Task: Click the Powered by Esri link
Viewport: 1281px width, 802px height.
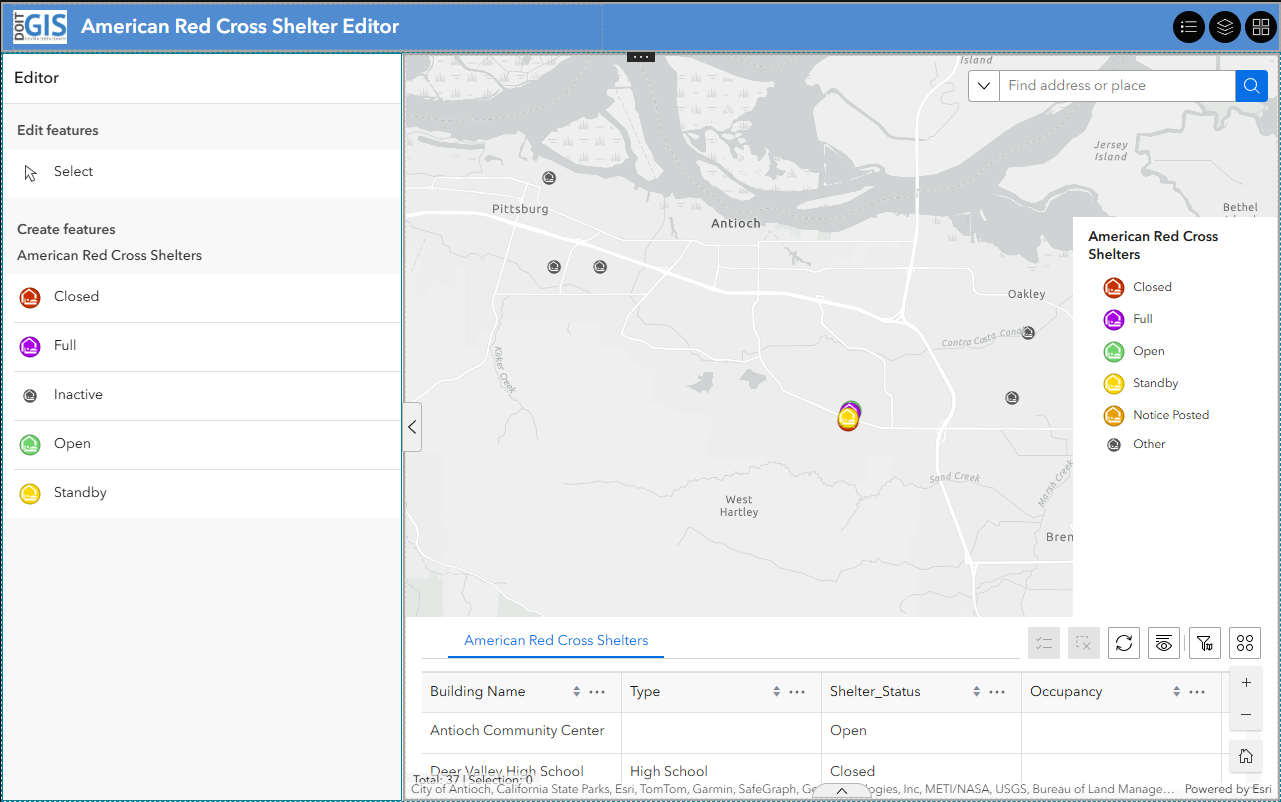Action: [x=1228, y=790]
